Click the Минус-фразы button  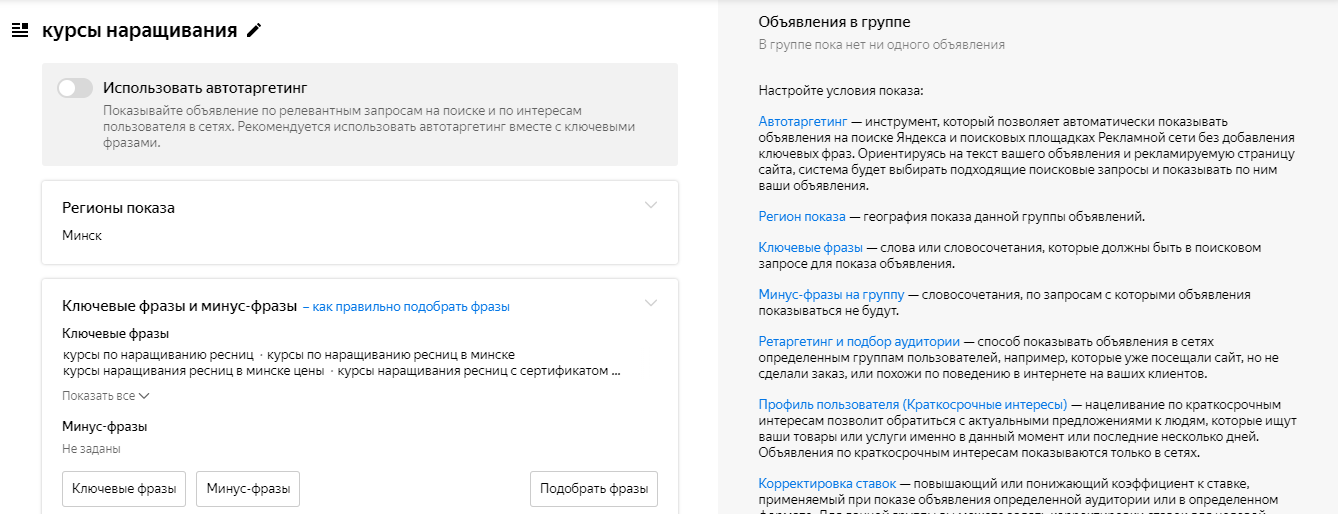[x=248, y=489]
